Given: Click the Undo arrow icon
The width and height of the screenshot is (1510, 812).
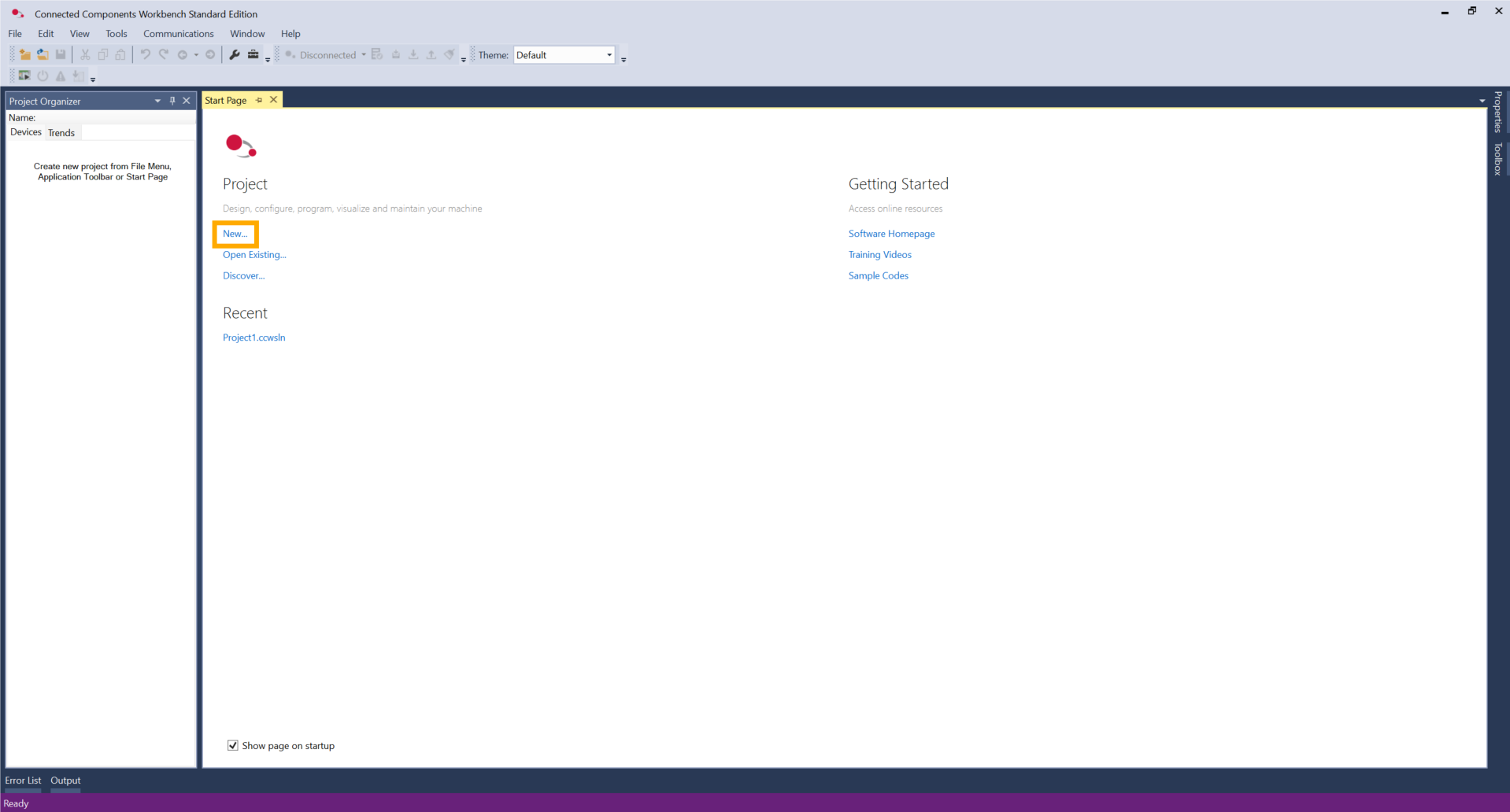Looking at the screenshot, I should pyautogui.click(x=145, y=55).
